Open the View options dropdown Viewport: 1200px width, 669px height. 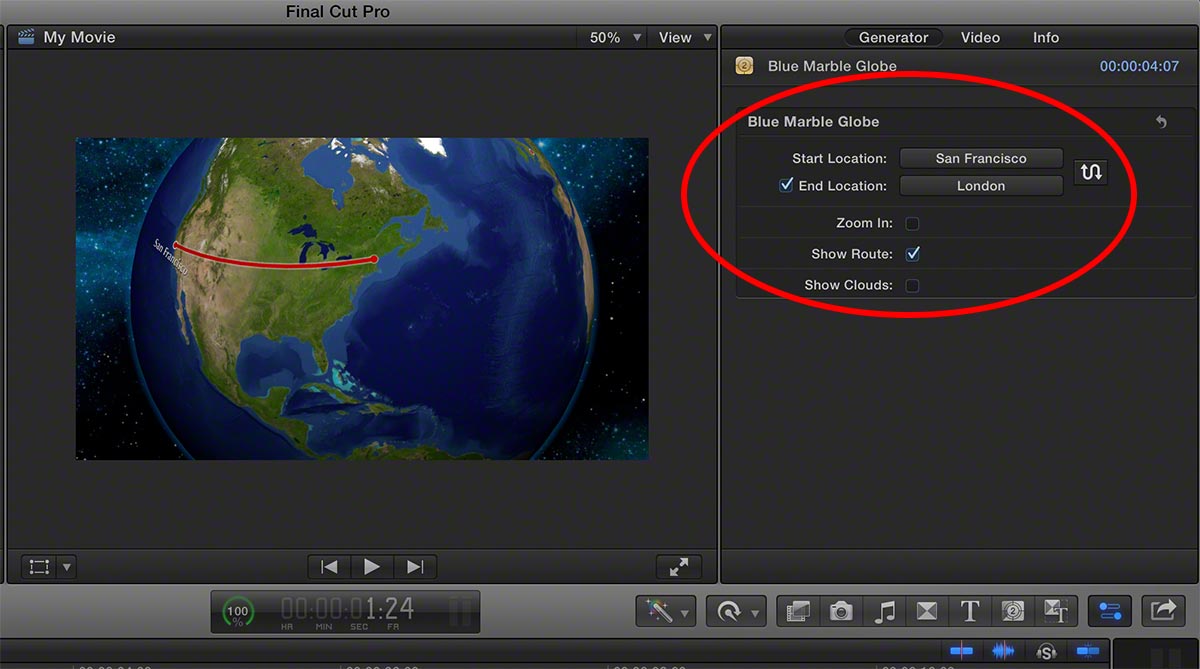684,37
